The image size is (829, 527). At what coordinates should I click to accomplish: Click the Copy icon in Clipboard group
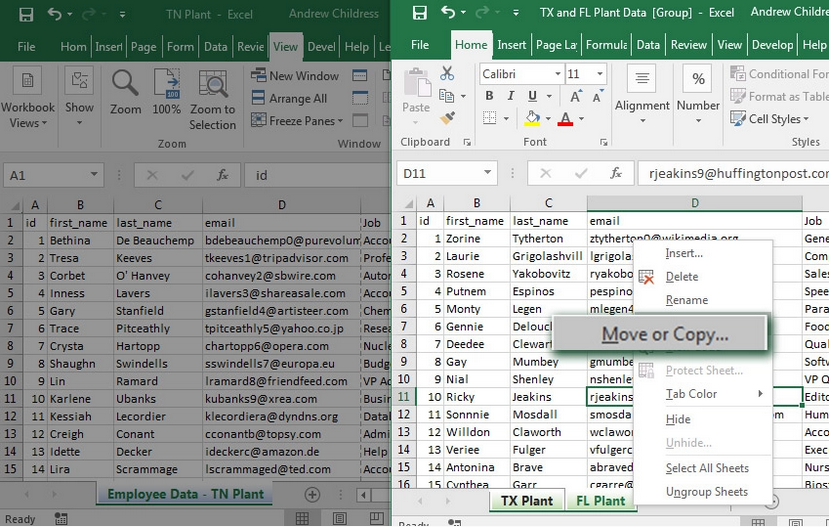[x=447, y=96]
